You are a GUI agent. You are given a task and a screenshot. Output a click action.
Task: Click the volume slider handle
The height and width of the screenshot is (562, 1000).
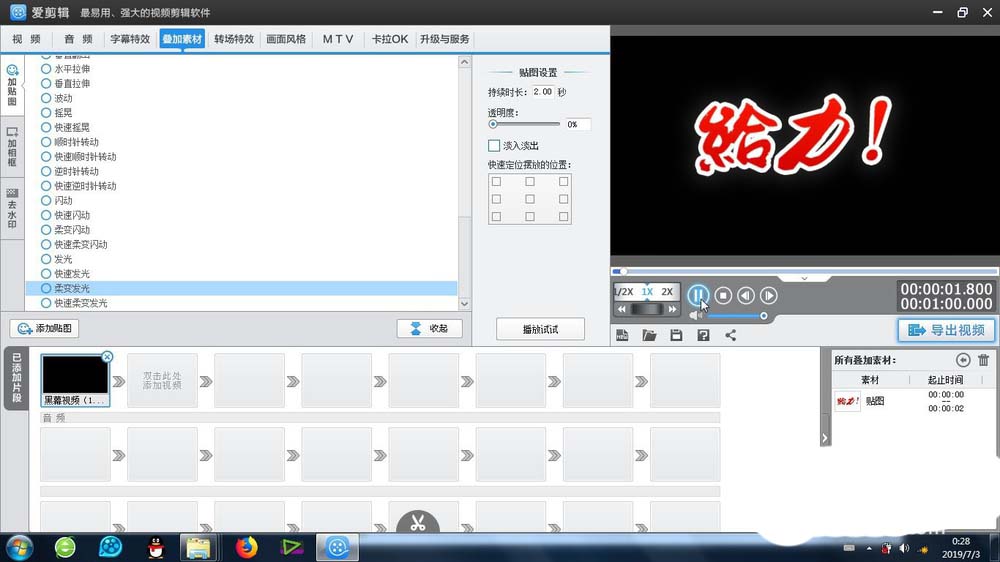[x=763, y=316]
